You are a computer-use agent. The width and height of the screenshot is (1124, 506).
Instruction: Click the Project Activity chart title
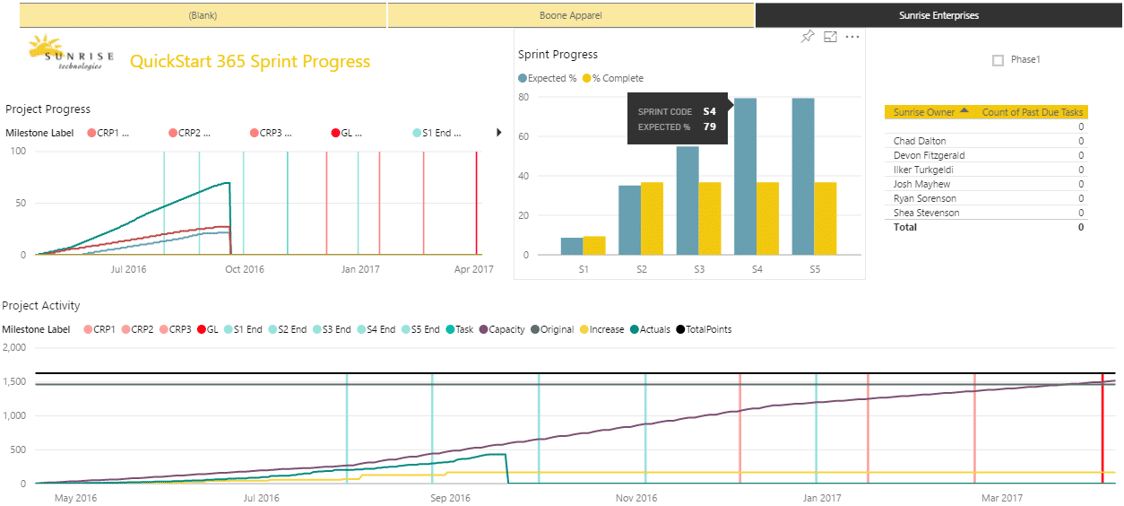pyautogui.click(x=41, y=306)
